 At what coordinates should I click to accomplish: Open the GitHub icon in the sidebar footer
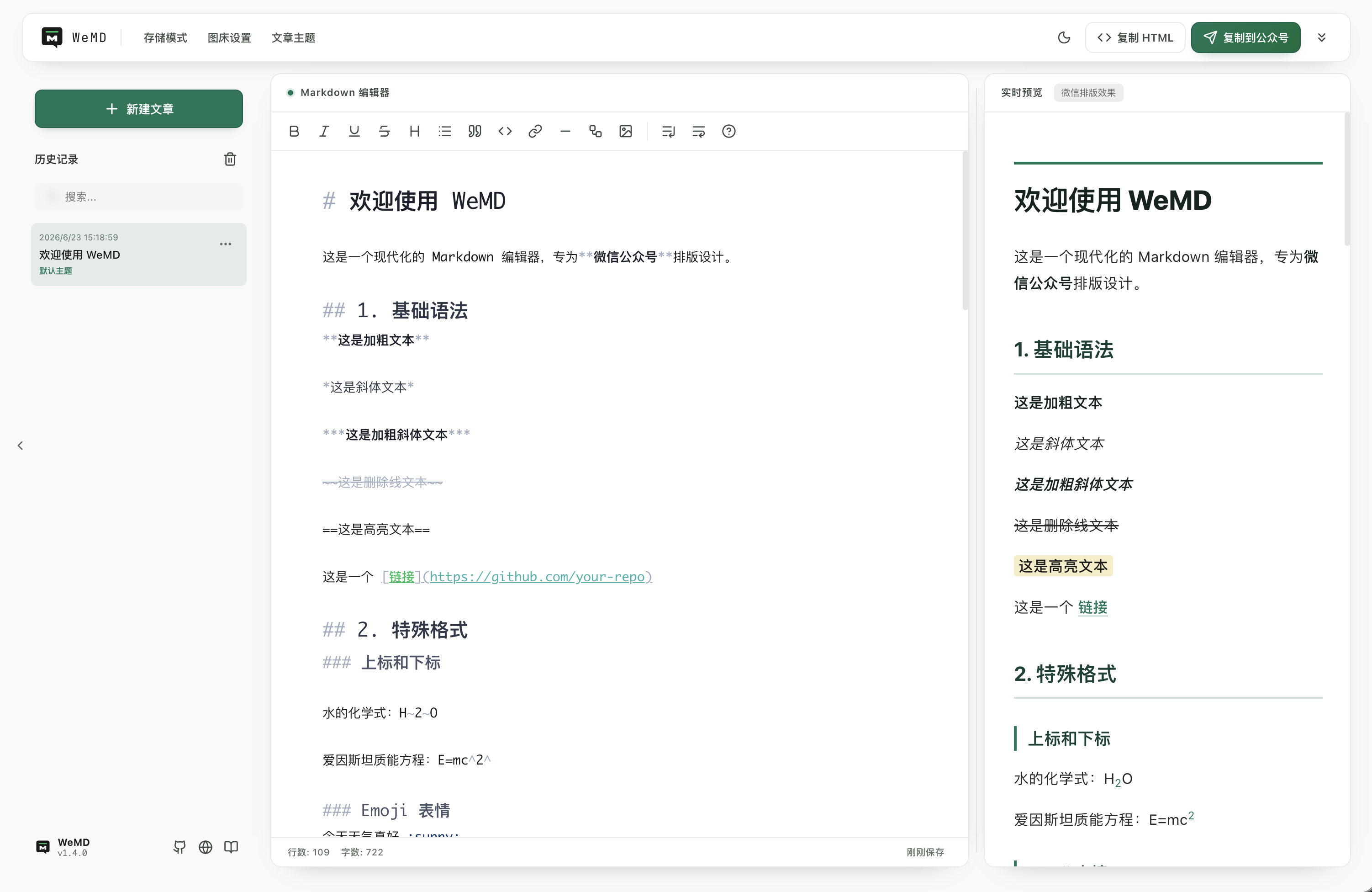[x=180, y=847]
